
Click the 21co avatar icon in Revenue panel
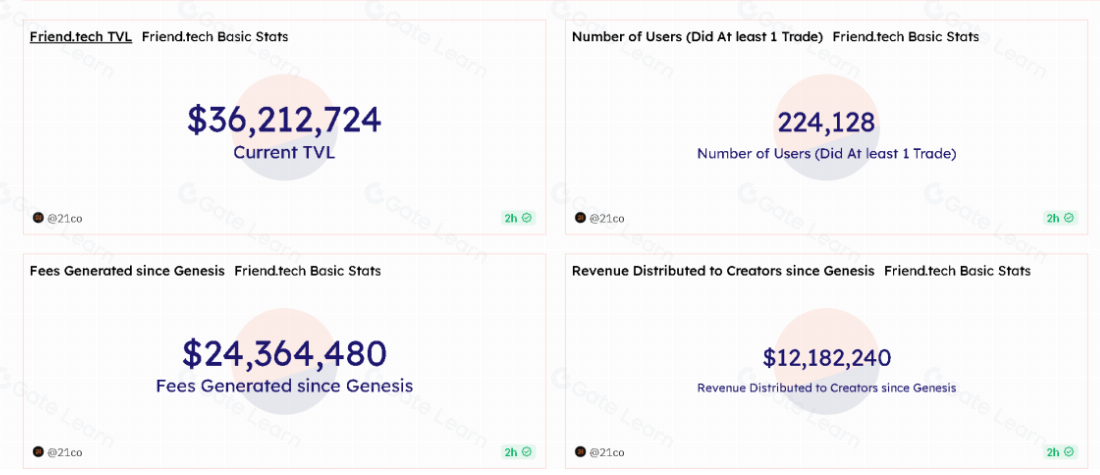tap(580, 452)
